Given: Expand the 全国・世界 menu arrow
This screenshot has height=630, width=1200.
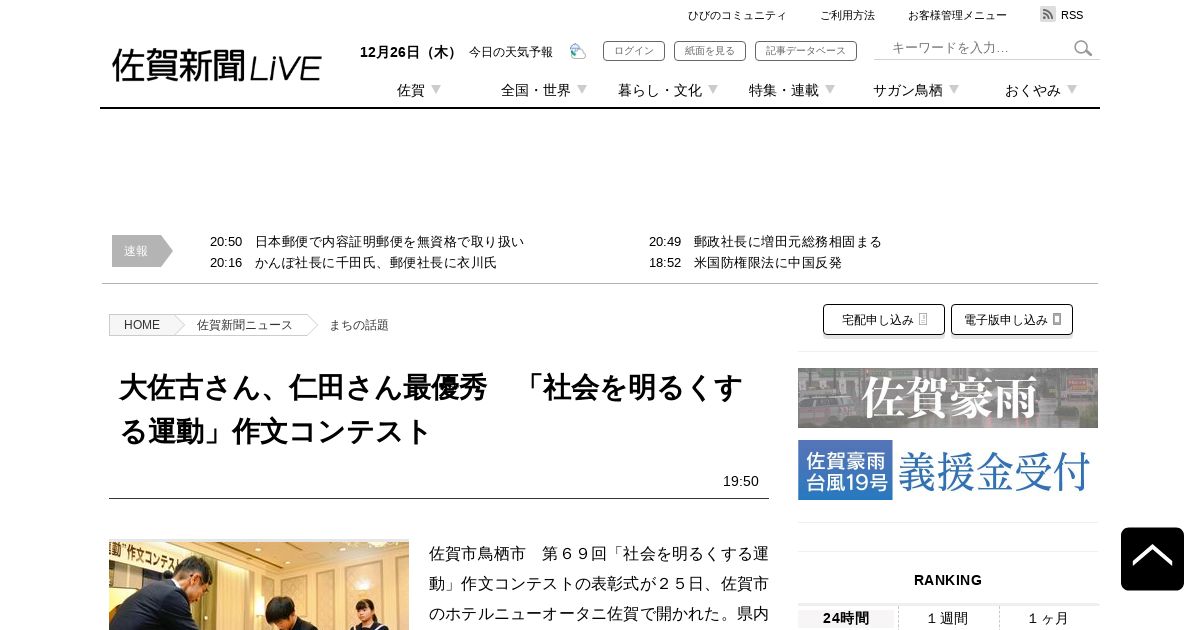Looking at the screenshot, I should tap(582, 90).
